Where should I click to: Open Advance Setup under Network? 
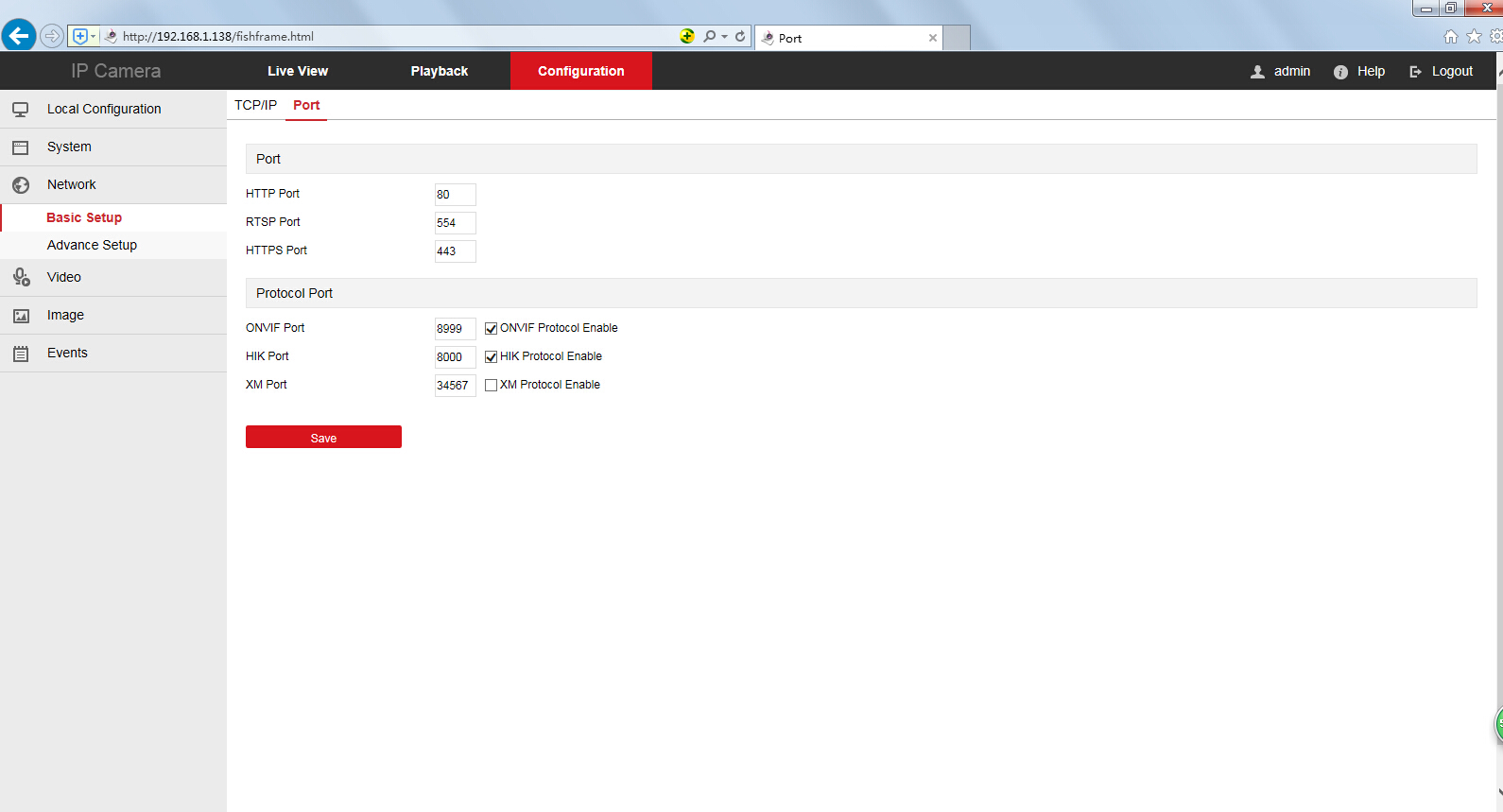(x=92, y=245)
